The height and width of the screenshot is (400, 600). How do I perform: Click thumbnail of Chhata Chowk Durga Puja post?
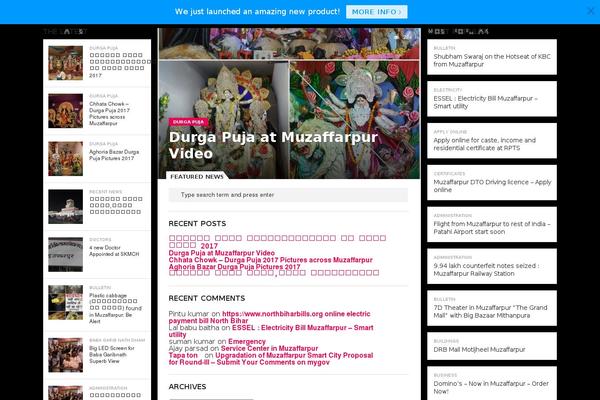click(x=65, y=111)
